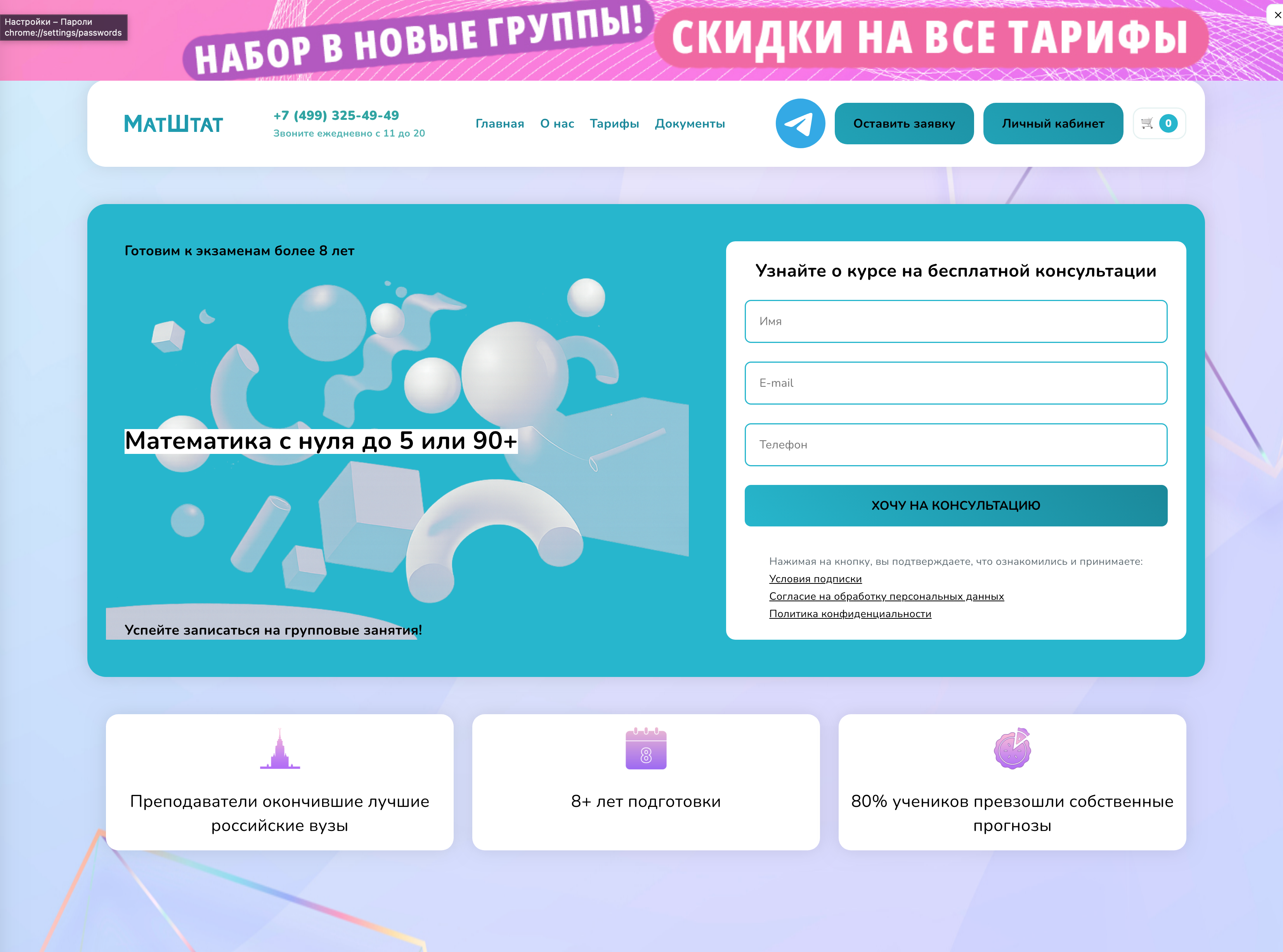Screen dimensions: 1283x952
Task: Open the Условия подписки link
Action: pyautogui.click(x=815, y=578)
